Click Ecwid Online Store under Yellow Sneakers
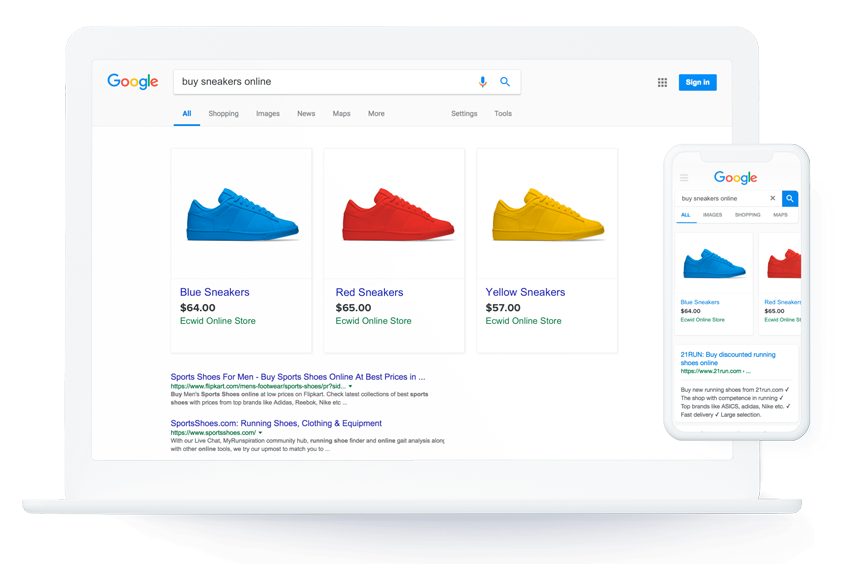This screenshot has height=564, width=850. click(x=523, y=321)
